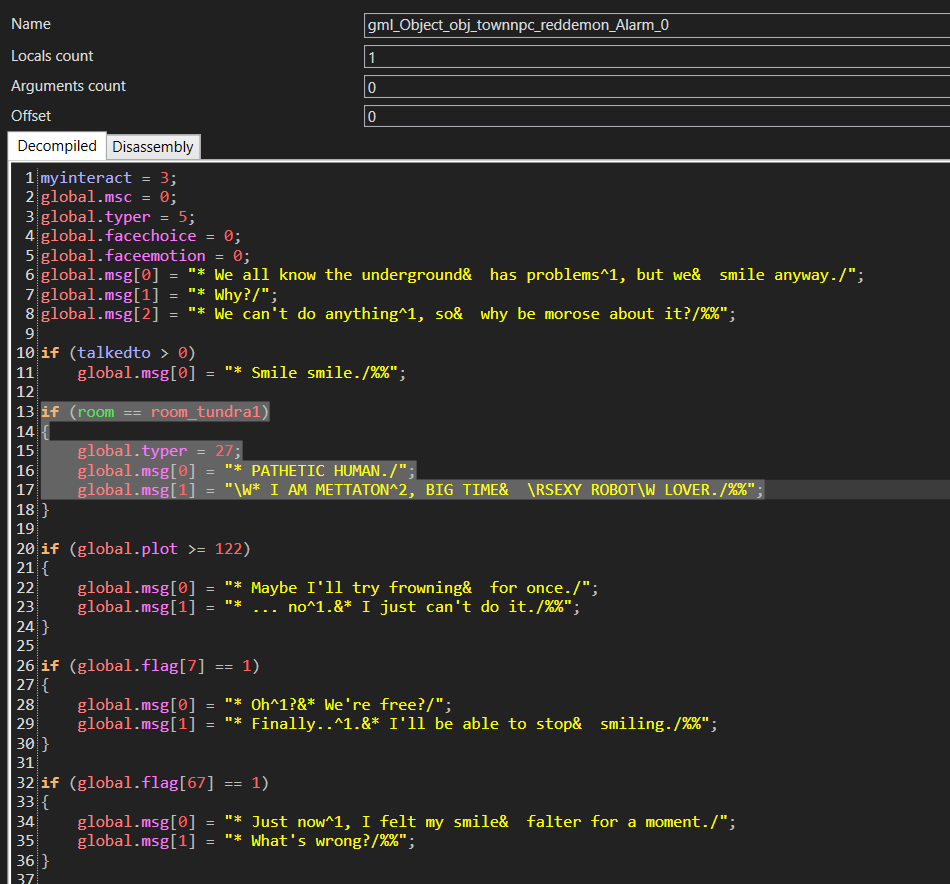950x884 pixels.
Task: Click the '* Smile smile./%%' line
Action: pyautogui.click(x=241, y=373)
